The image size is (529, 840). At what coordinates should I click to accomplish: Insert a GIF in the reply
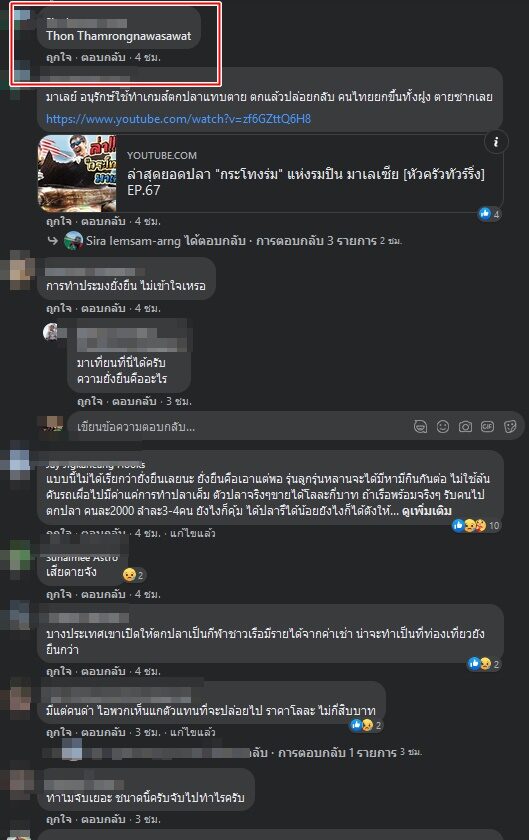pyautogui.click(x=487, y=426)
